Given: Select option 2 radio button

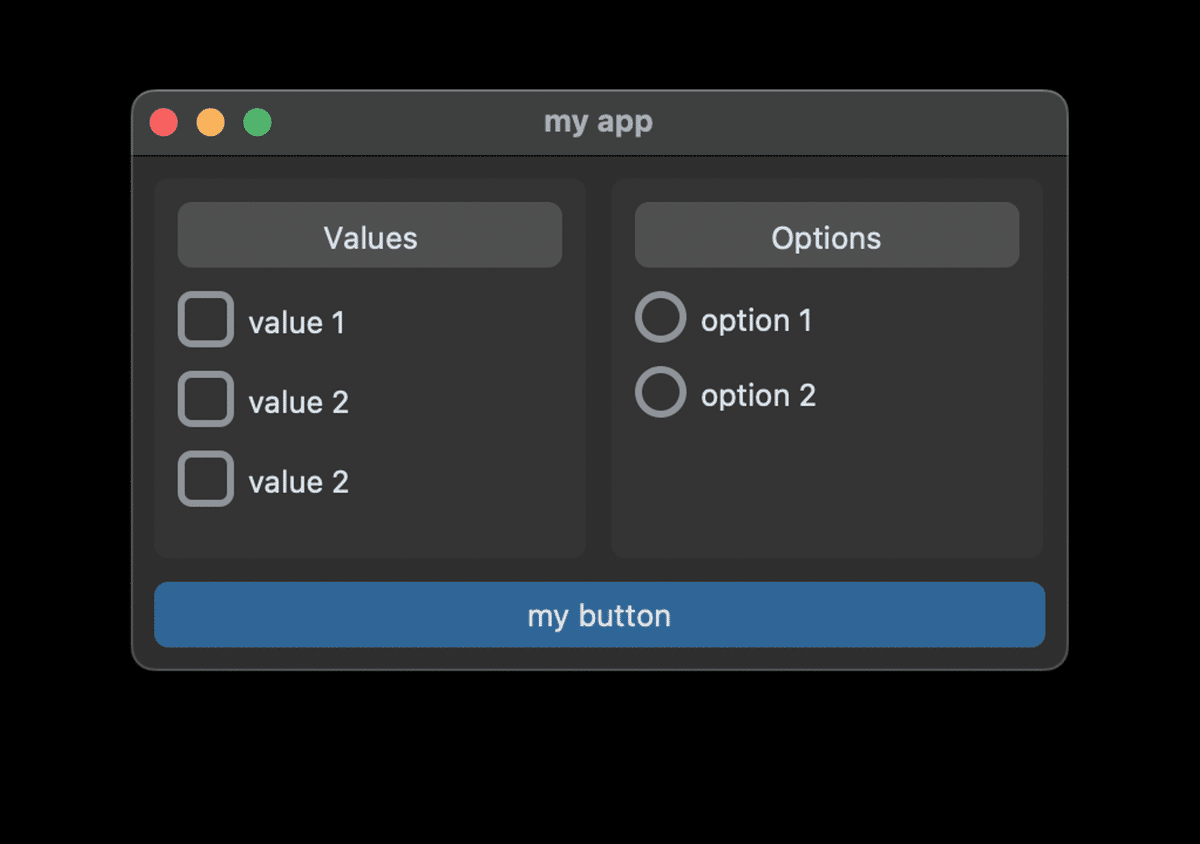Looking at the screenshot, I should point(660,391).
